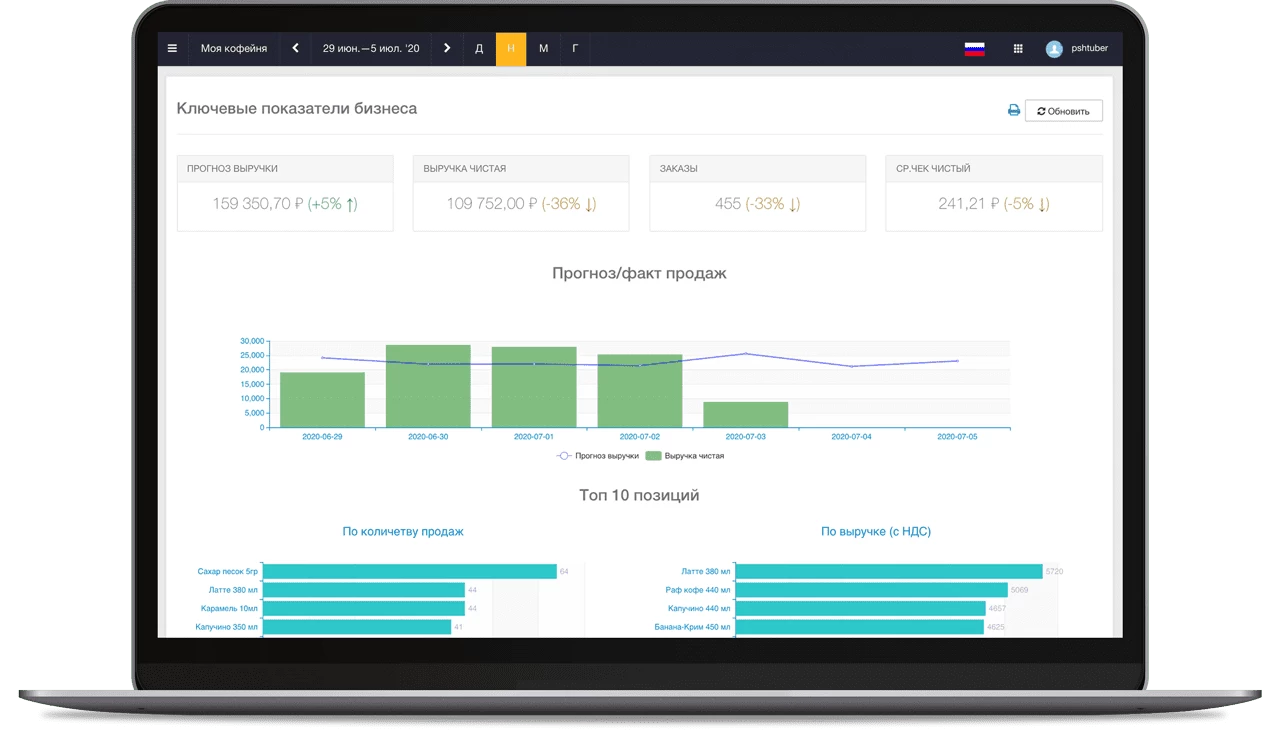The image size is (1280, 732).
Task: Switch language using the Russian flag icon
Action: (x=974, y=48)
